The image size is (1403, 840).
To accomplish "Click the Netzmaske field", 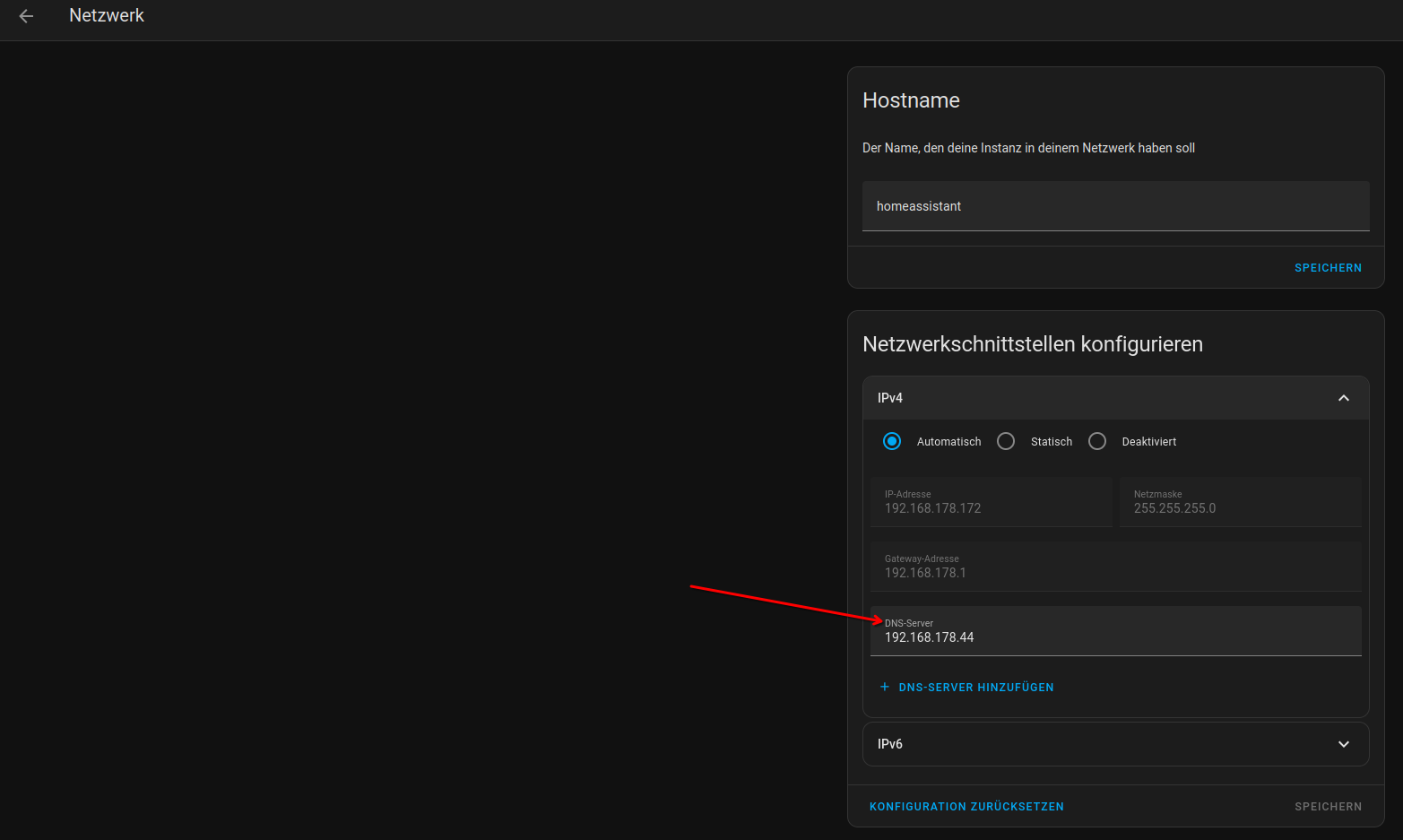I will tap(1240, 502).
